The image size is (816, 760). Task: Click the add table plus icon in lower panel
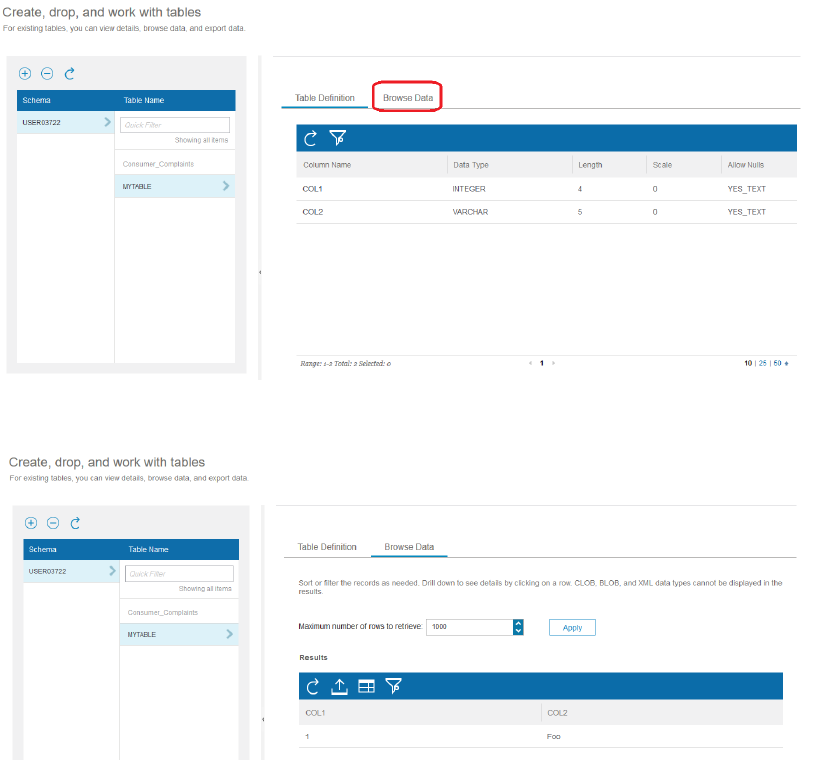tap(31, 523)
